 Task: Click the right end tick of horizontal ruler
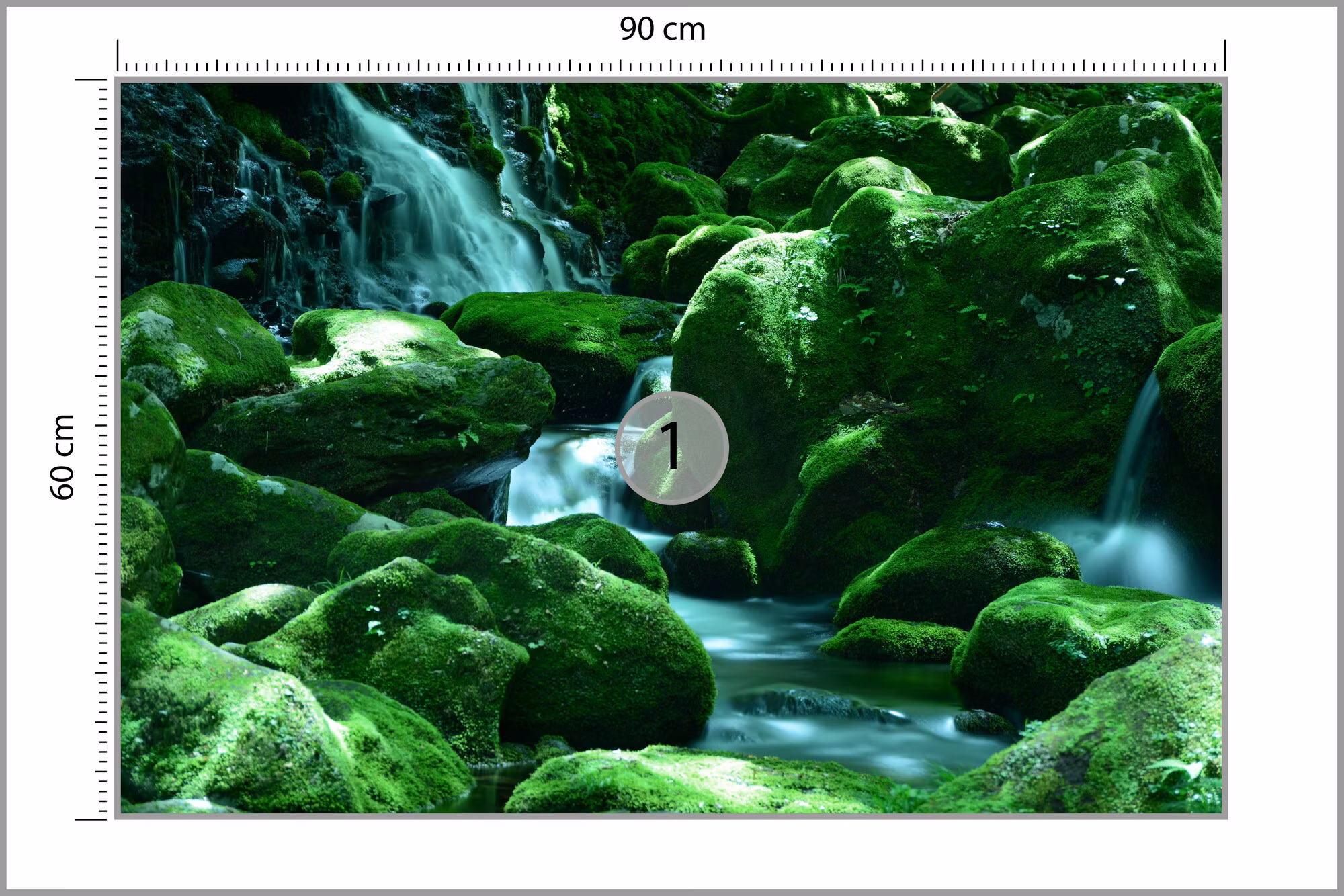[x=1224, y=56]
